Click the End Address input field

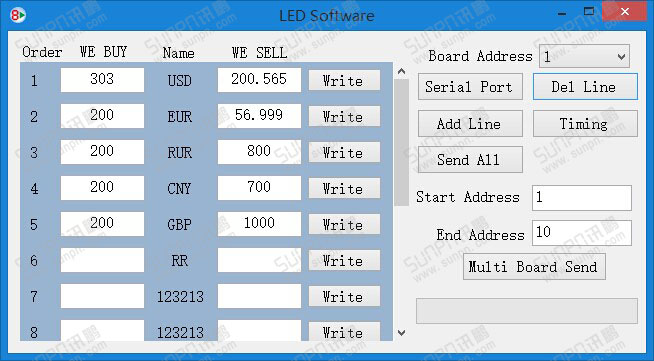[x=582, y=233]
